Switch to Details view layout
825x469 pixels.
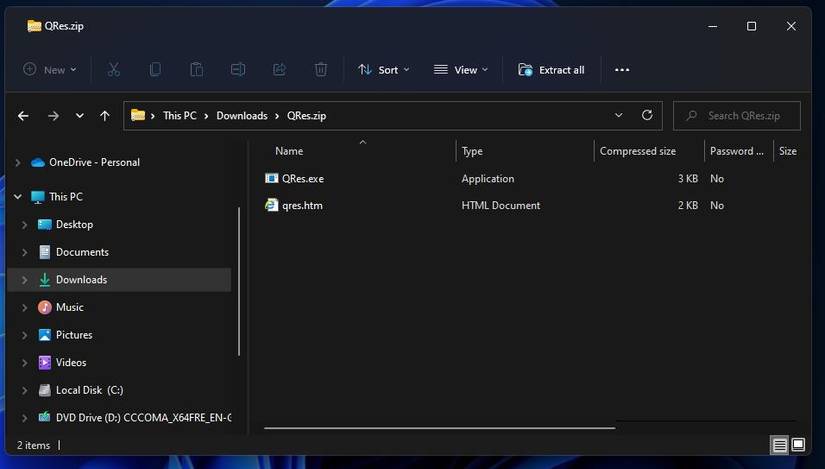[x=779, y=445]
